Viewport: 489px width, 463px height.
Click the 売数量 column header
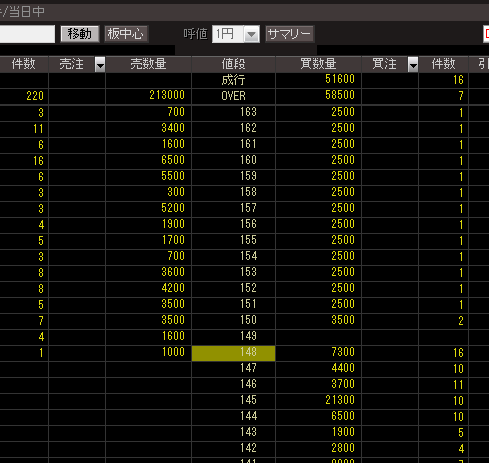point(148,64)
